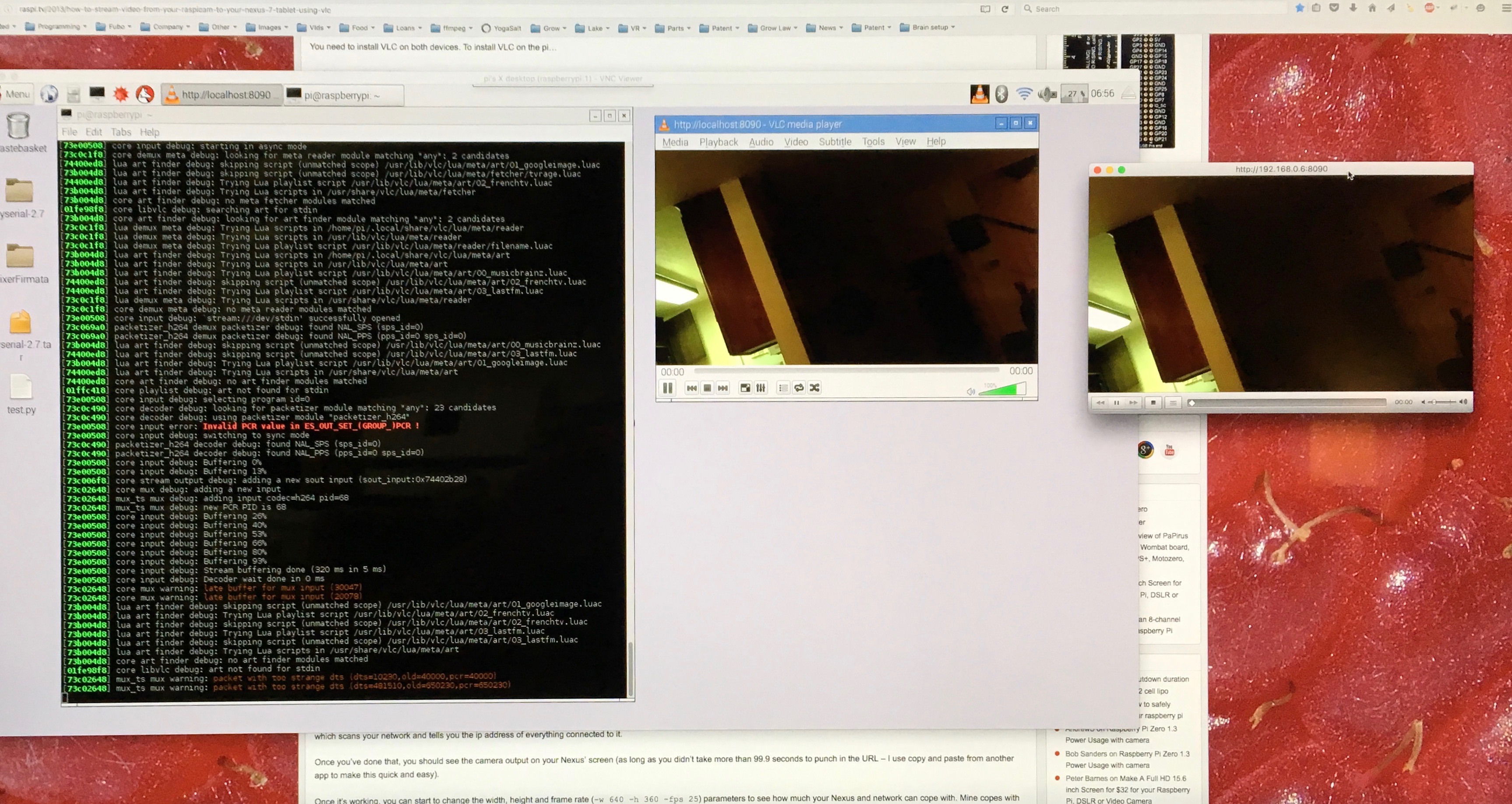Toggle fullscreen icon in VLC controls
Viewport: 1512px width, 804px height.
pos(745,388)
